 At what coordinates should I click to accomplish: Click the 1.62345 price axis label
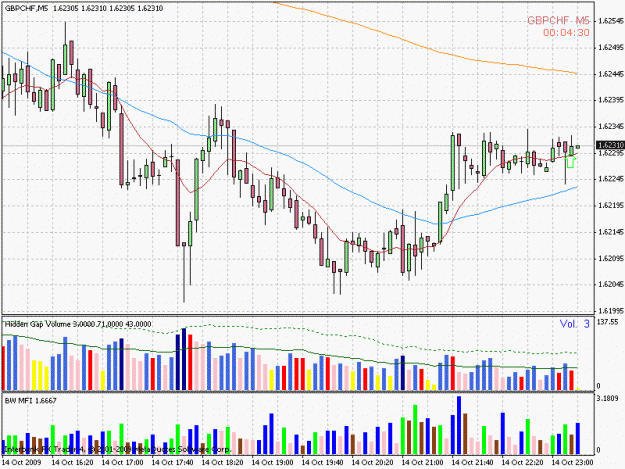click(x=611, y=126)
